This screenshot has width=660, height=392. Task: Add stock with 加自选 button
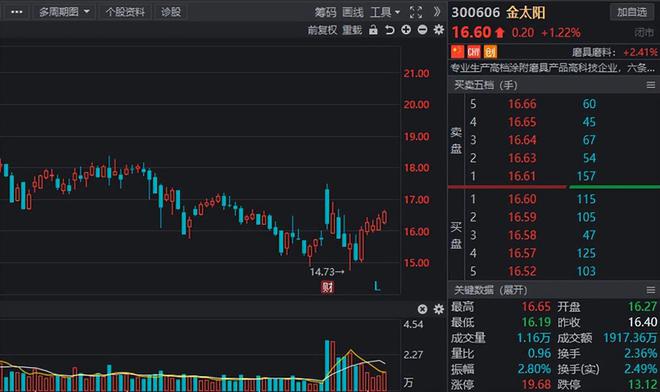click(632, 12)
